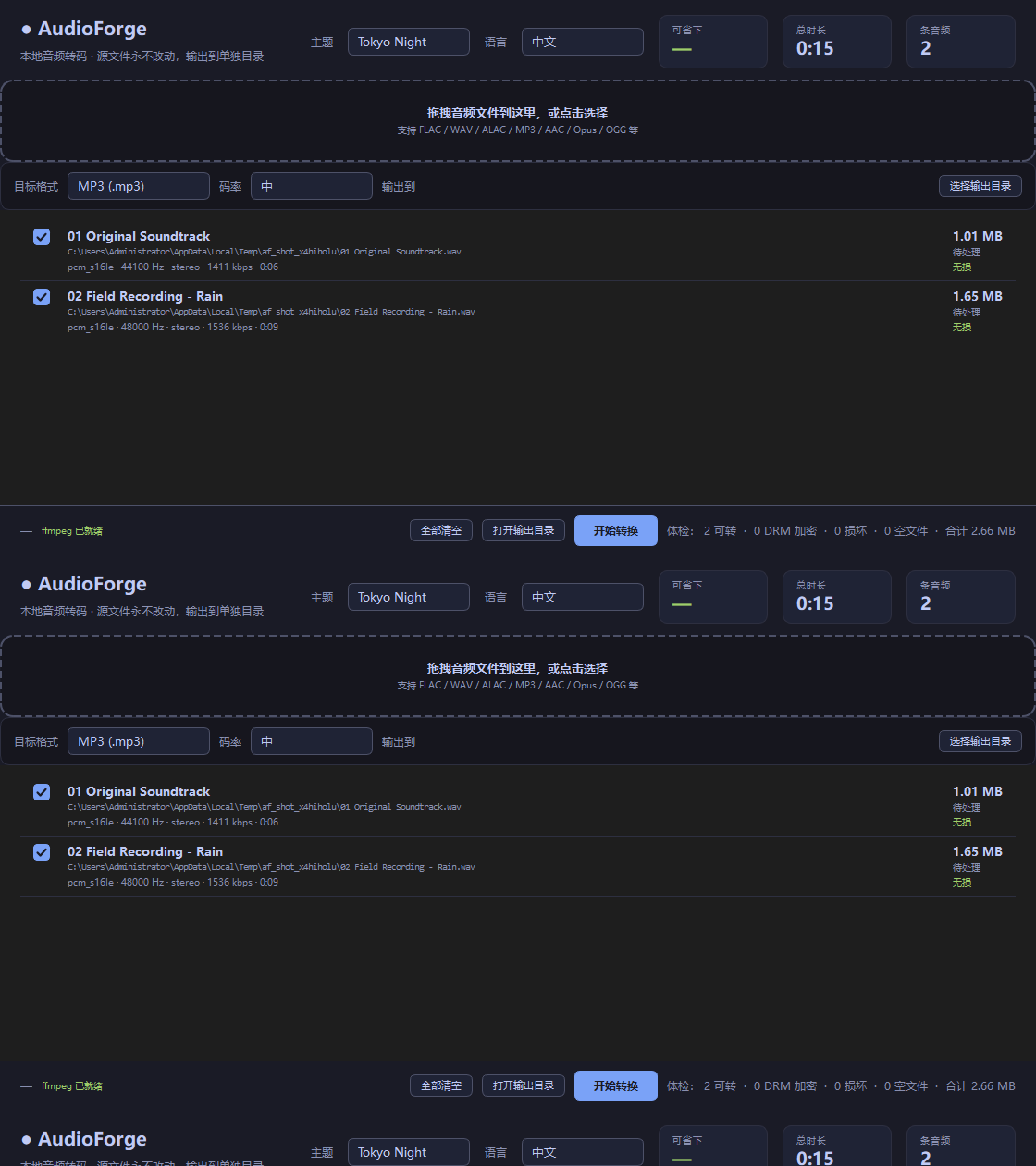The image size is (1036, 1166).
Task: Start conversion with the second 开始转换 button
Action: click(616, 1085)
